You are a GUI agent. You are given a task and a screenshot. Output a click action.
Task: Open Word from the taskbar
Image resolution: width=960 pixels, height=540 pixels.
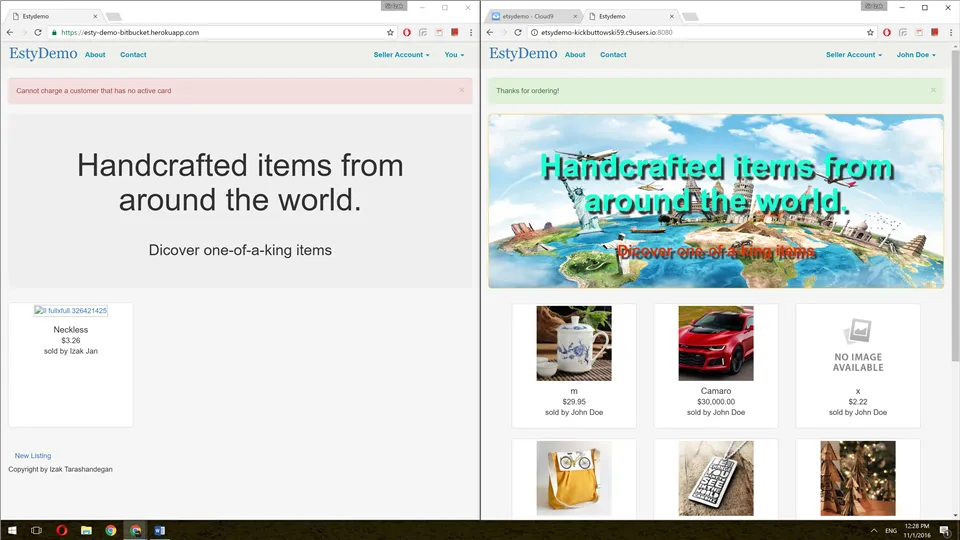(160, 530)
